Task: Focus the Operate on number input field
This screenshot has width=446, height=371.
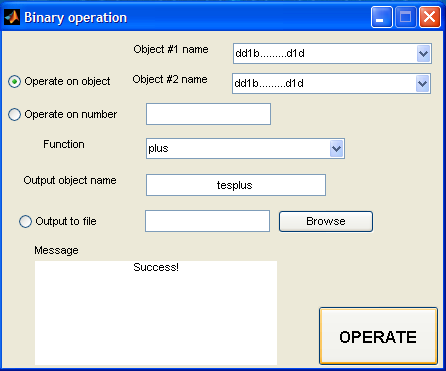Action: click(x=208, y=114)
